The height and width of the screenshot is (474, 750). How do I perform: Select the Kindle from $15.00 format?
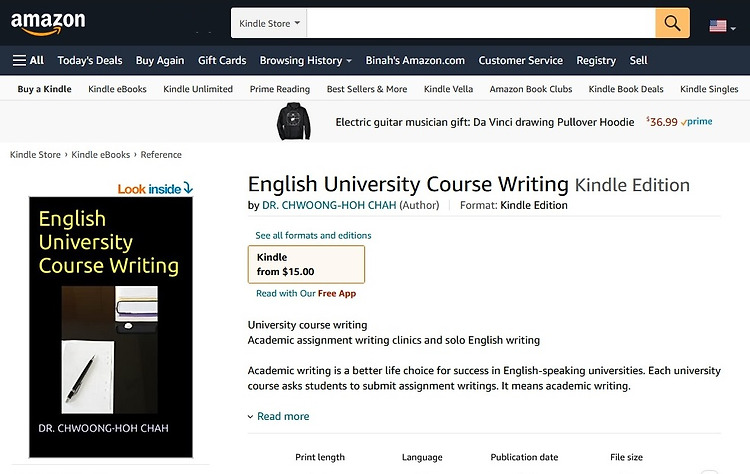coord(306,265)
